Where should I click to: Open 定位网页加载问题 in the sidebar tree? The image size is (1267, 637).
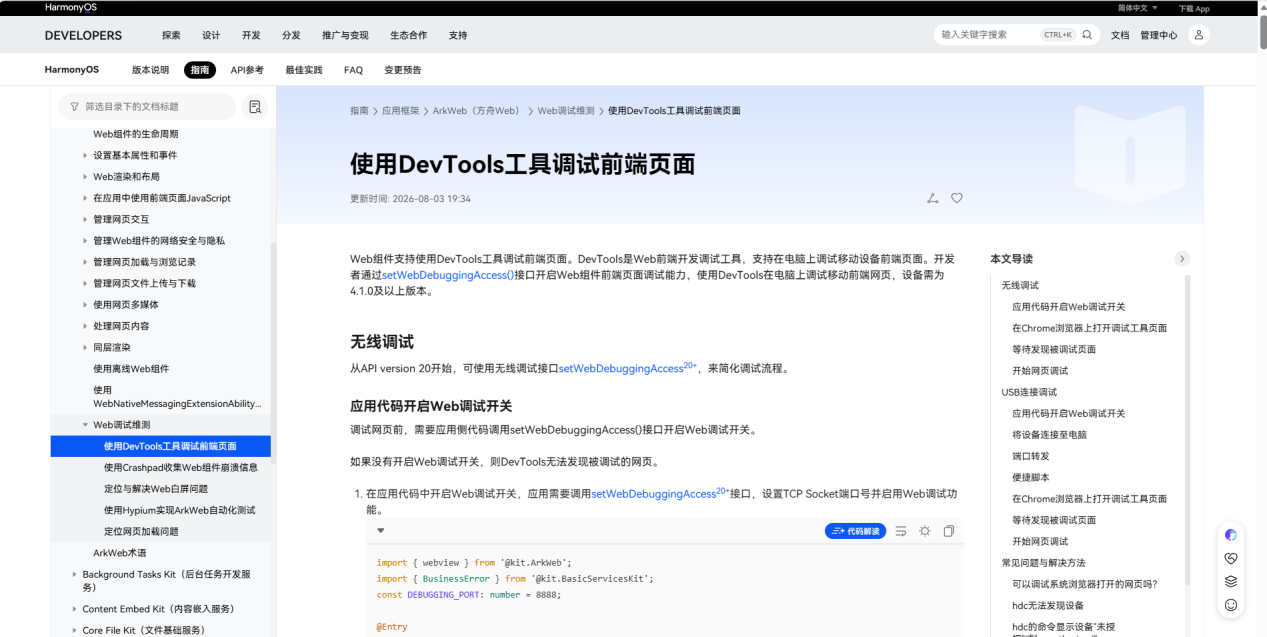click(141, 531)
